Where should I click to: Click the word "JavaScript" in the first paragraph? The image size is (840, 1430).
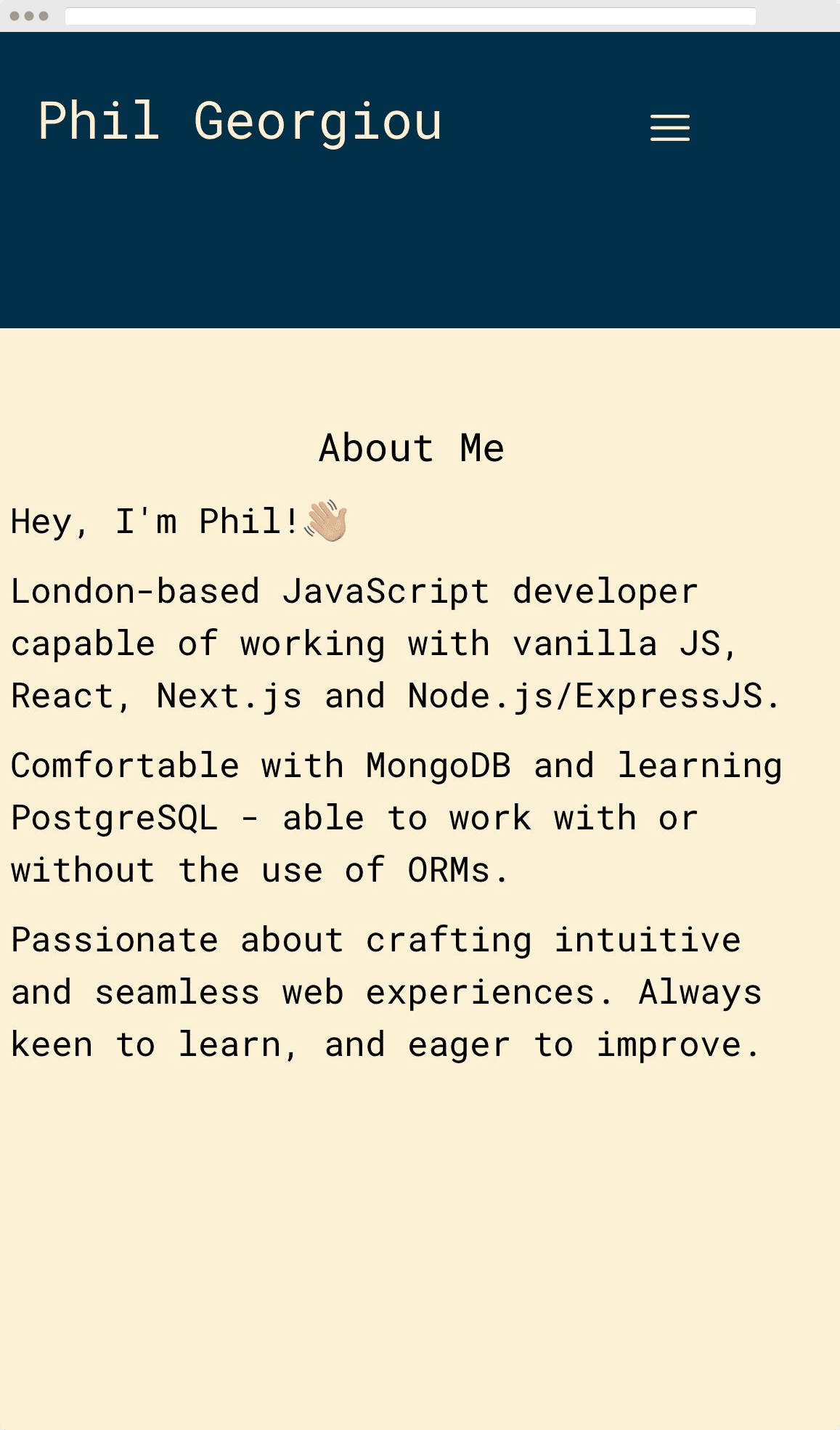tap(386, 593)
